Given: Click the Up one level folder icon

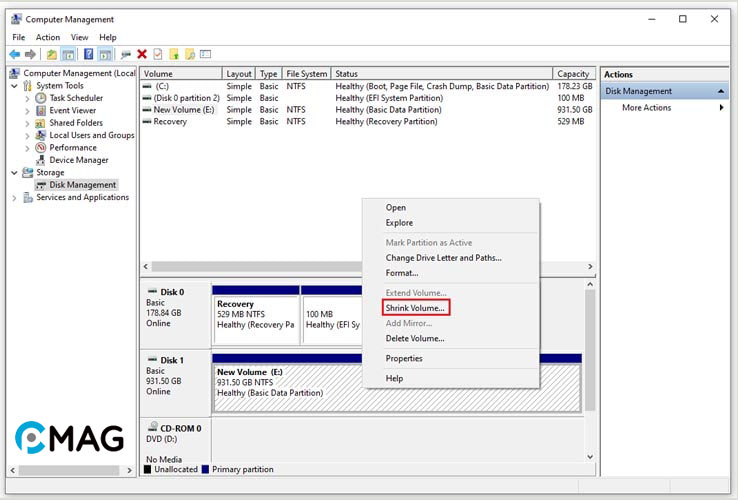Looking at the screenshot, I should (51, 54).
